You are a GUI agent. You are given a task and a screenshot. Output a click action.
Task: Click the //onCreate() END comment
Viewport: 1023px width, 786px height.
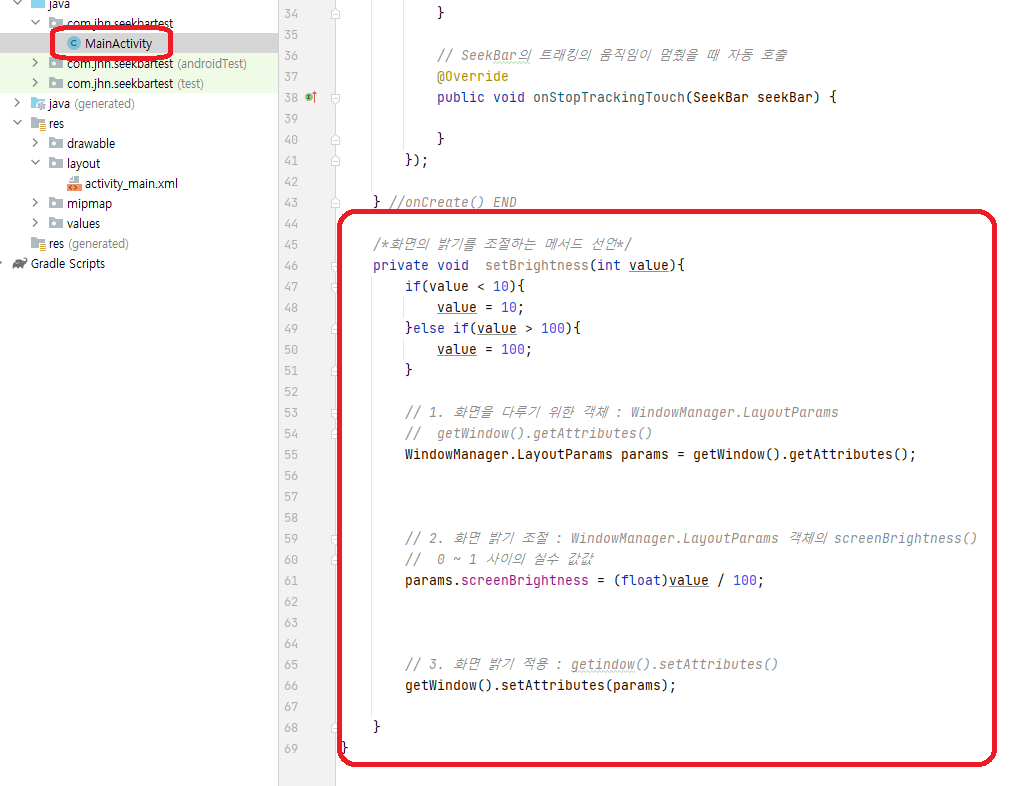pos(453,203)
